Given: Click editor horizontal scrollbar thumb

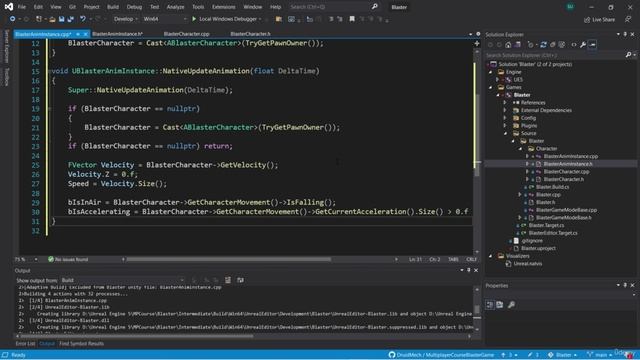Looking at the screenshot, I should (x=229, y=259).
